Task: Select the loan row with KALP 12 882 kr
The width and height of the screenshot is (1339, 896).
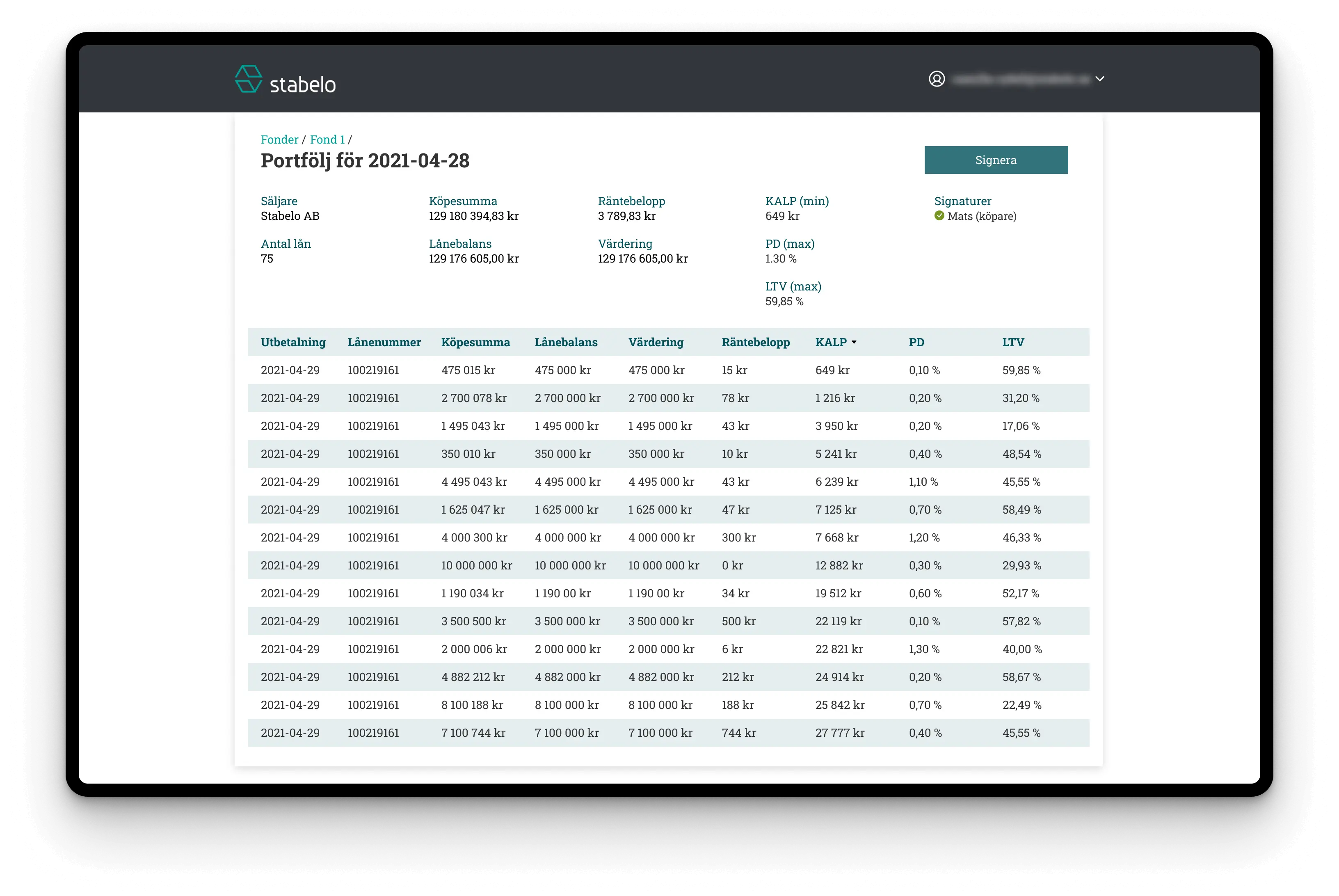Action: [668, 565]
